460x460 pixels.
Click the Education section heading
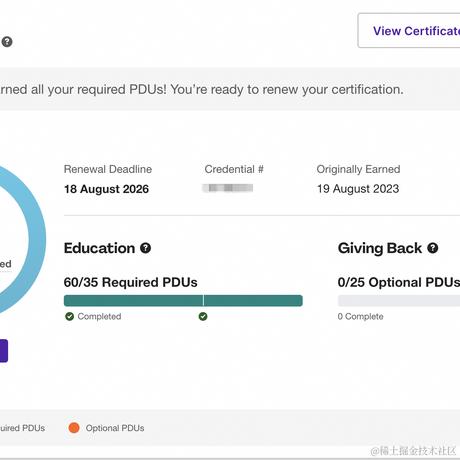click(x=99, y=248)
